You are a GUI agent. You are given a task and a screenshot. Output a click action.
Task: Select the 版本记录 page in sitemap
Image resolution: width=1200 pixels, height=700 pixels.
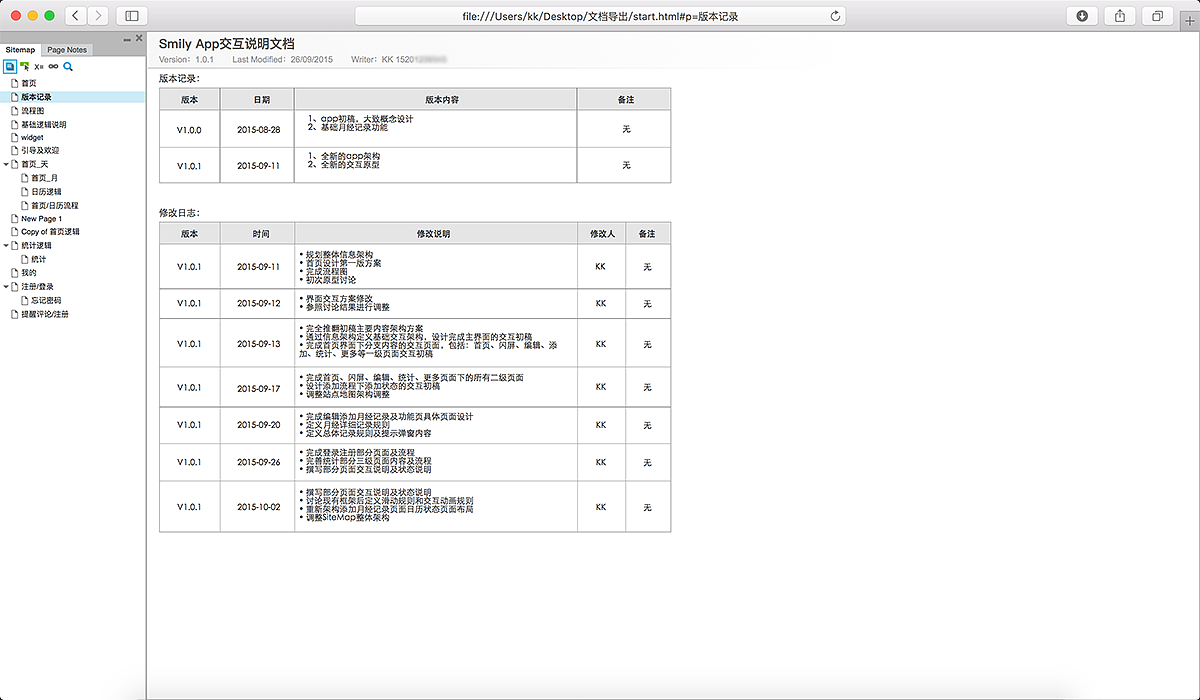36,97
